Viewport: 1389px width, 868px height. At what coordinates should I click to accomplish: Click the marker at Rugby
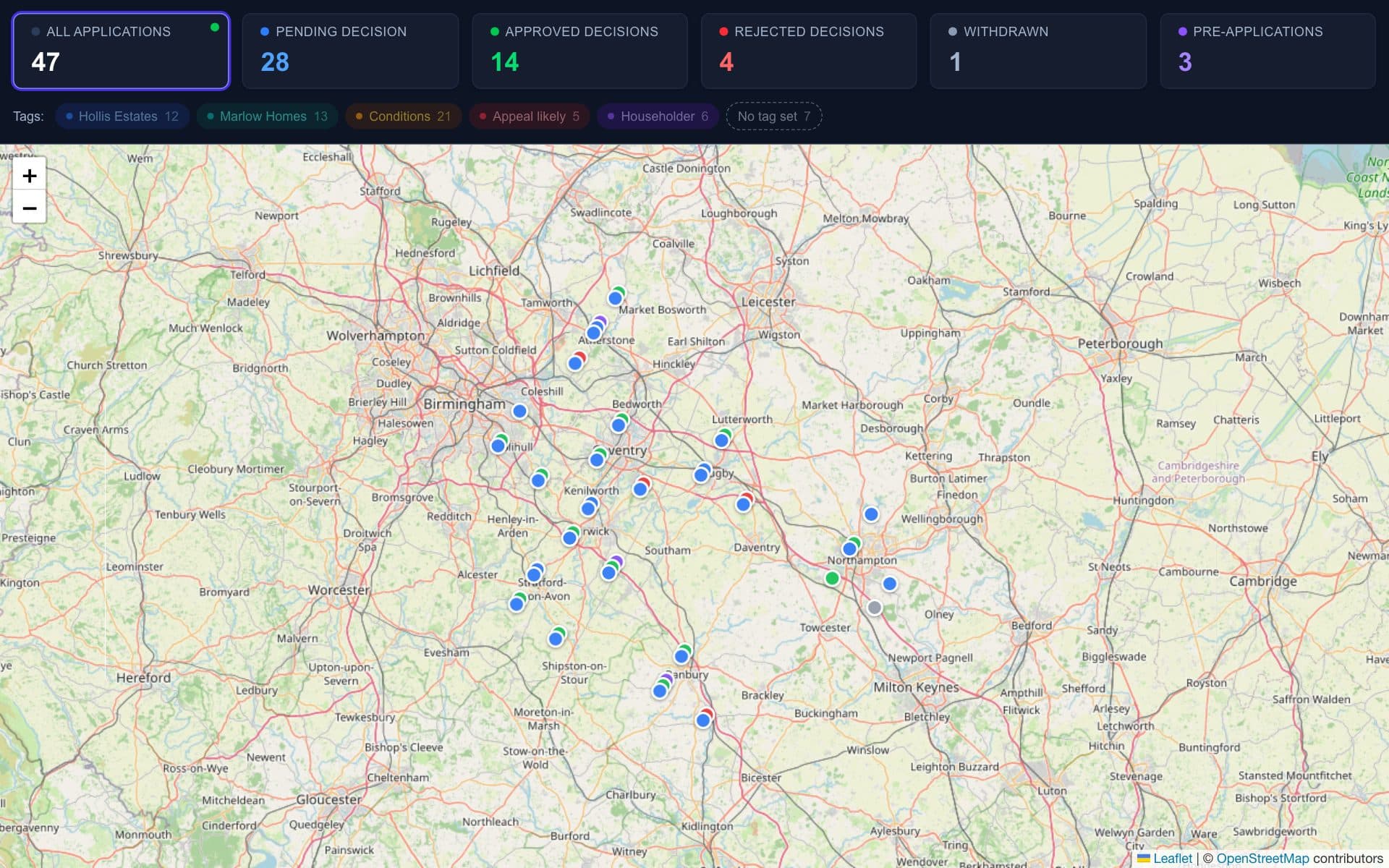tap(701, 475)
